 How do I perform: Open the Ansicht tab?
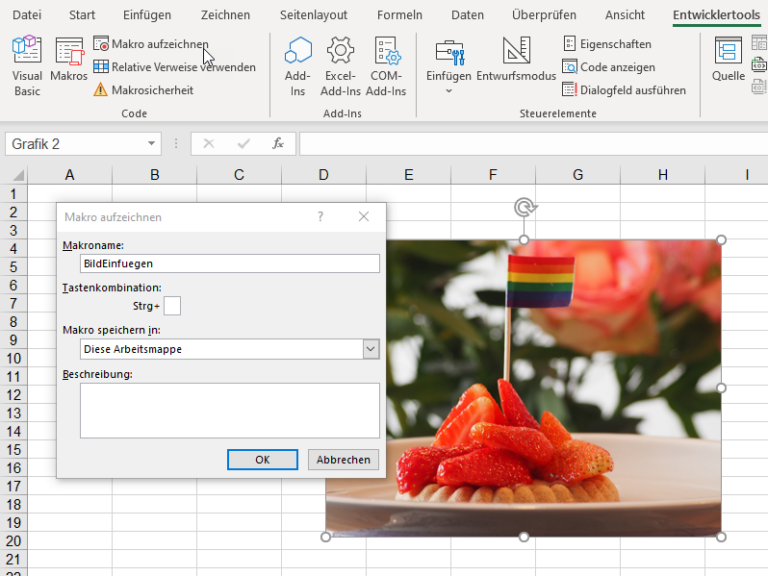point(625,15)
